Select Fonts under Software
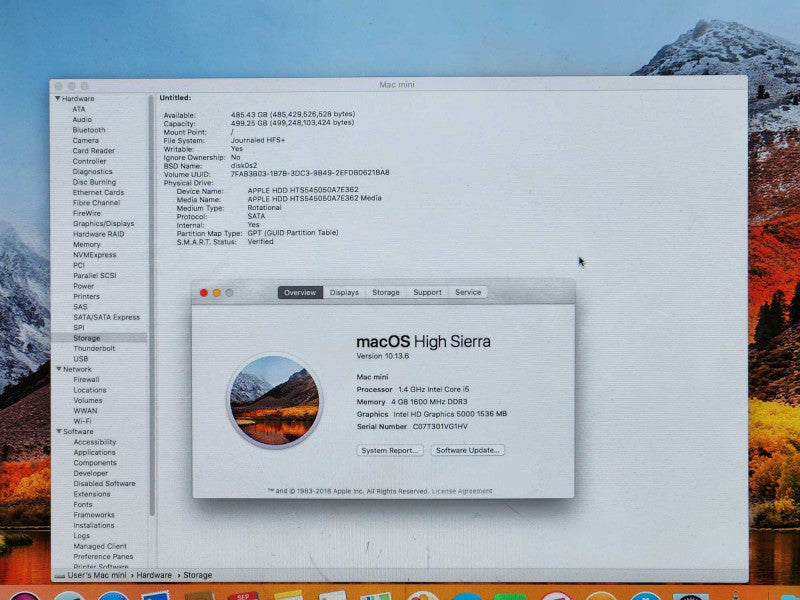800x600 pixels. (83, 504)
